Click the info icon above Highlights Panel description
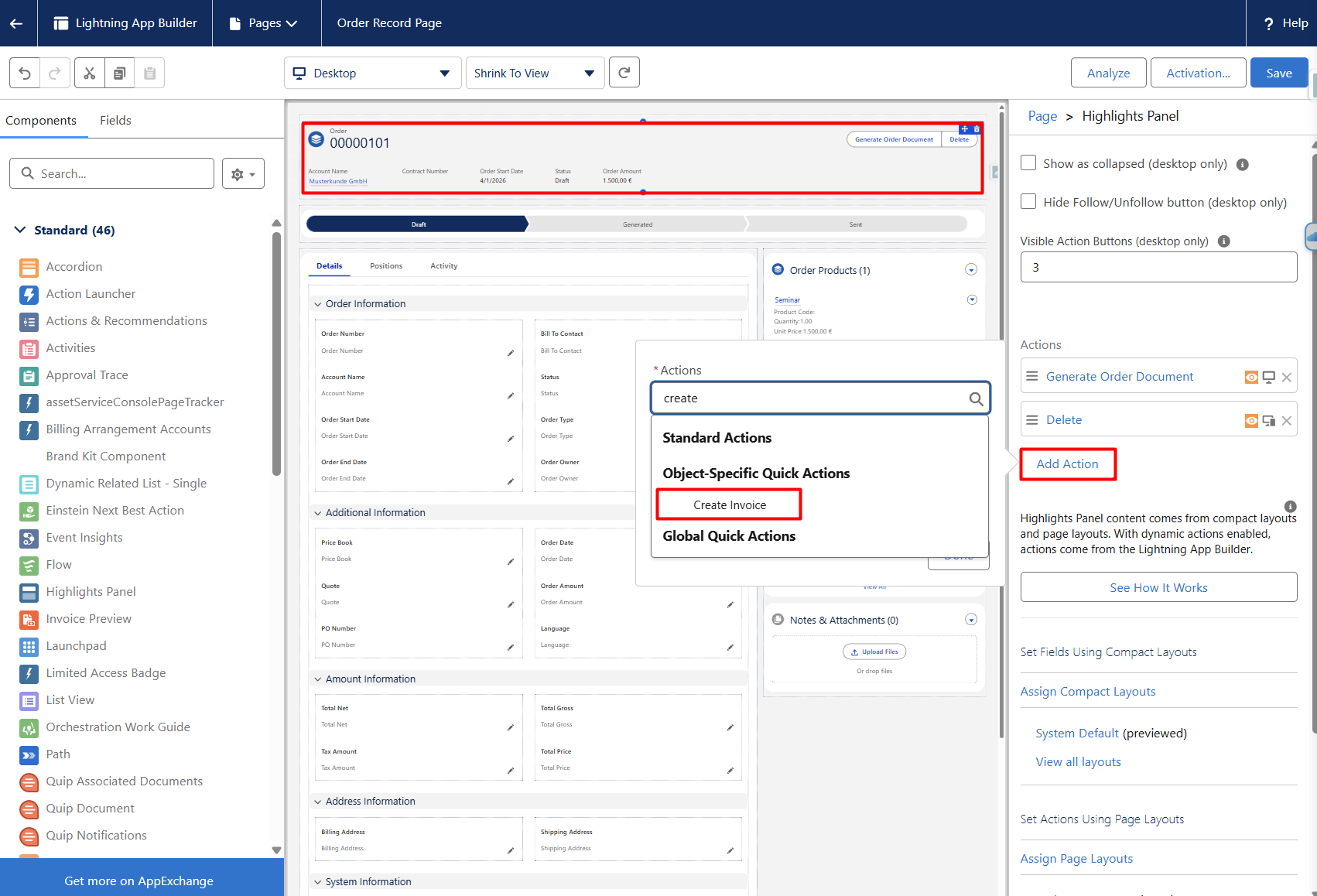This screenshot has height=896, width=1317. coord(1290,507)
